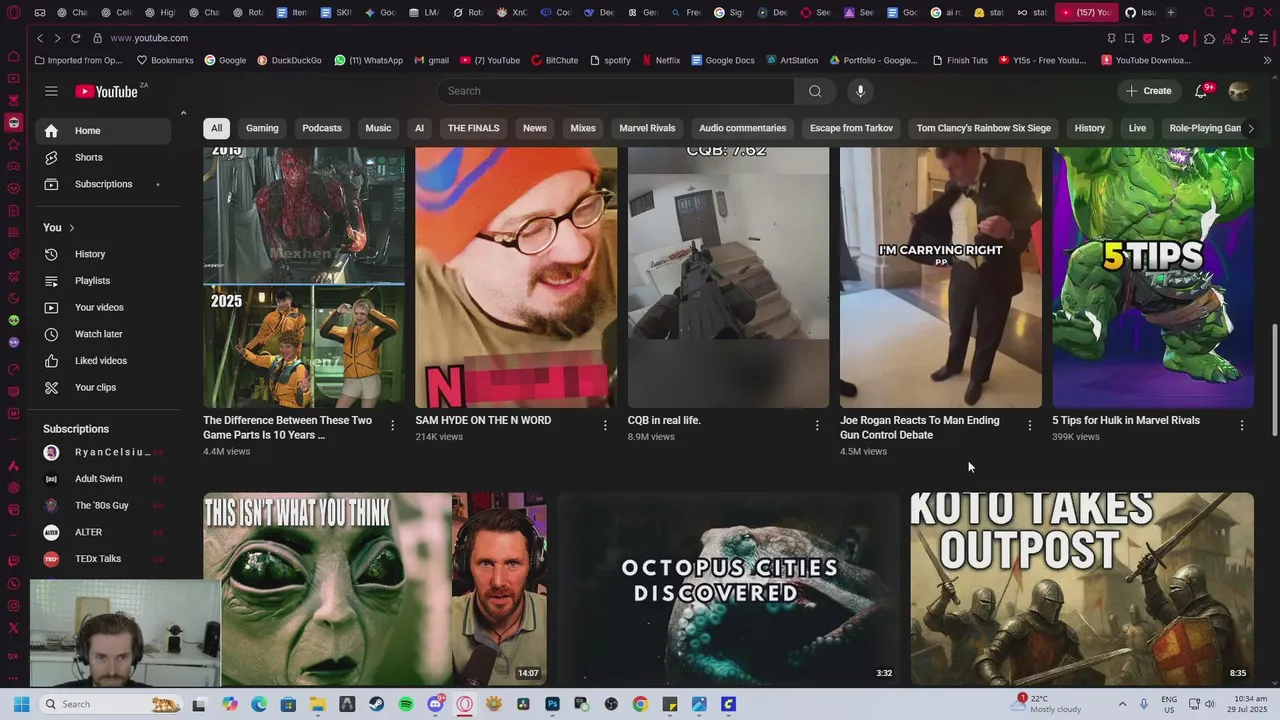Open Shorts in the sidebar
The width and height of the screenshot is (1280, 720).
[x=103, y=157]
